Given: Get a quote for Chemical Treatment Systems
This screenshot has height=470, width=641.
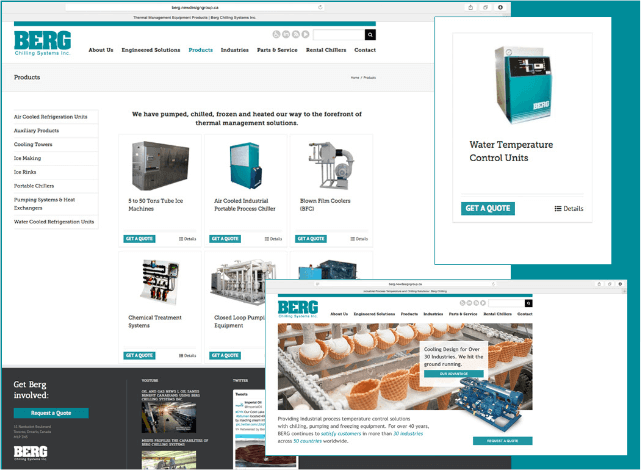Looking at the screenshot, I should coord(139,356).
